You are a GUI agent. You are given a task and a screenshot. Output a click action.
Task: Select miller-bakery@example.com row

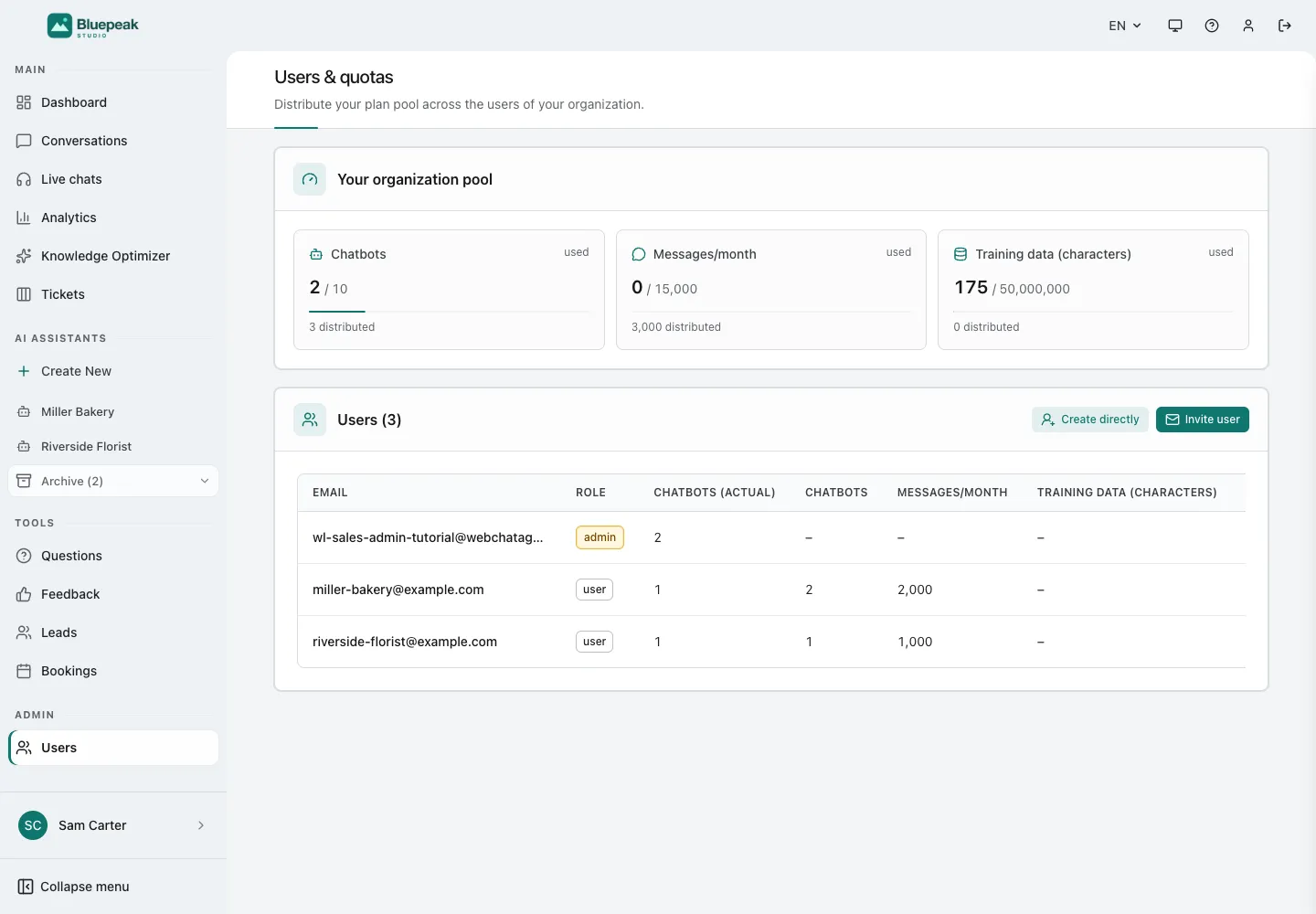coord(771,590)
